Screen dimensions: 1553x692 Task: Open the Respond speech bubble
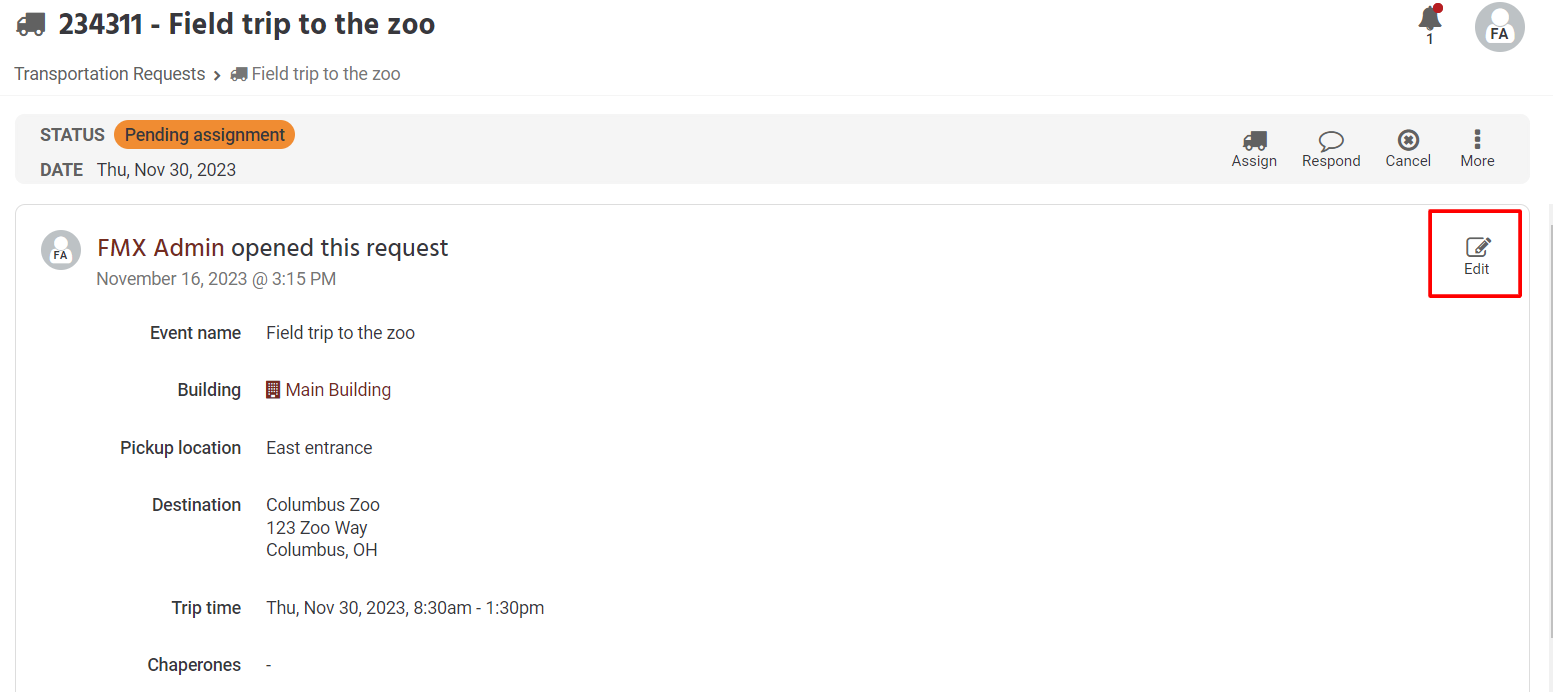coord(1331,141)
